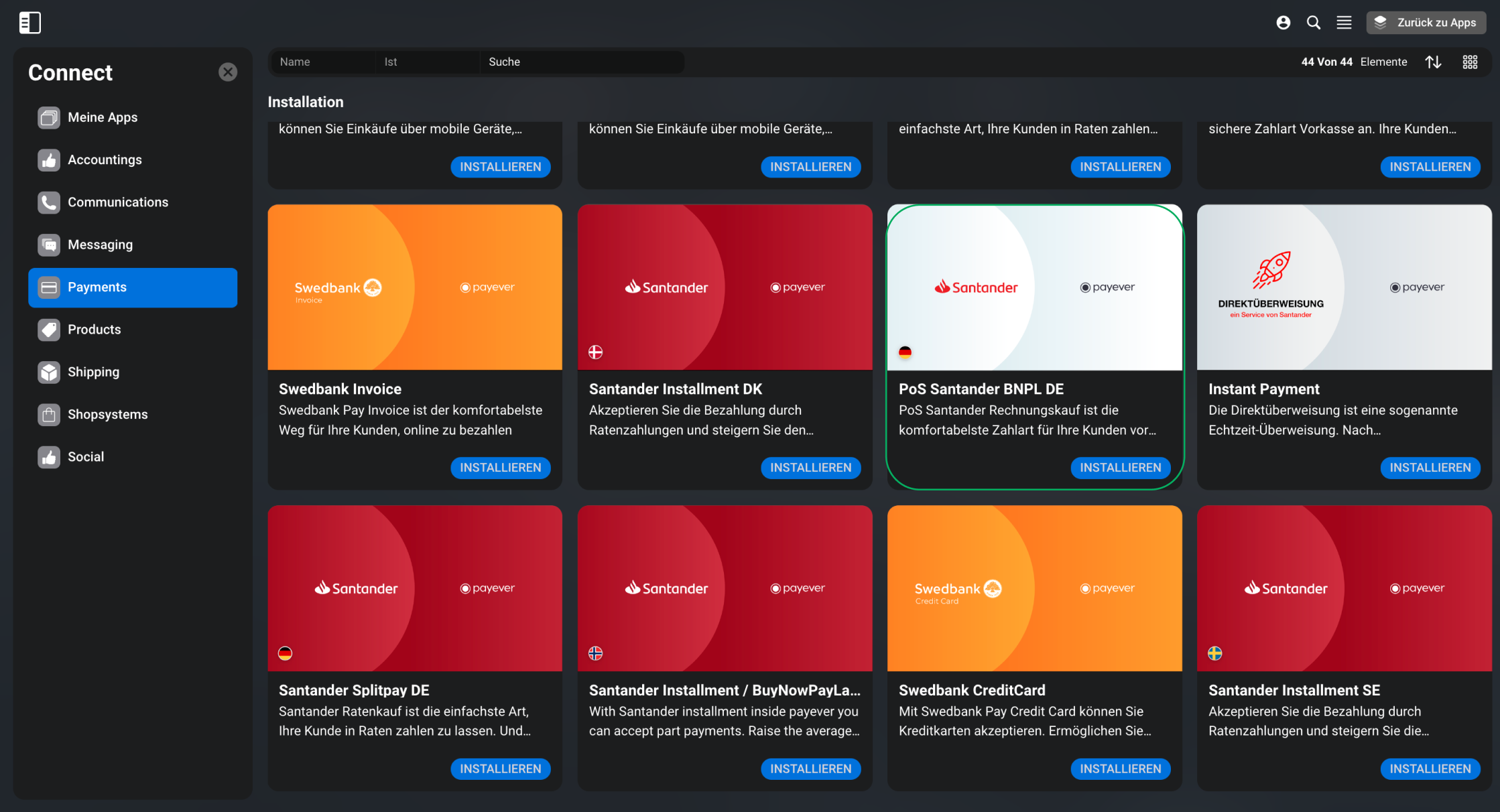This screenshot has height=812, width=1500.
Task: Click Zurück zu Apps button
Action: pos(1426,23)
